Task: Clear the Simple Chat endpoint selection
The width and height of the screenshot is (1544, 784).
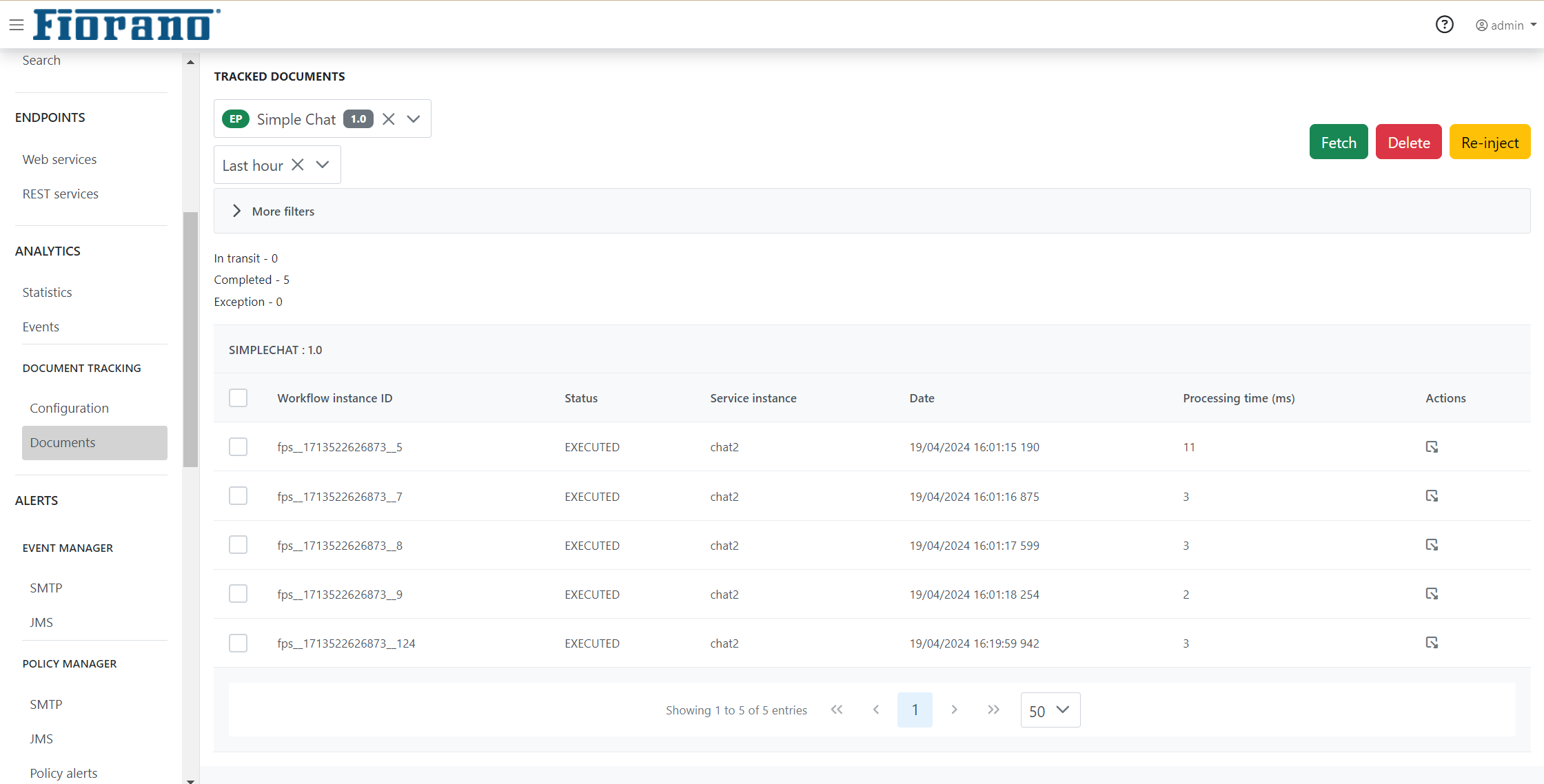Action: click(389, 119)
